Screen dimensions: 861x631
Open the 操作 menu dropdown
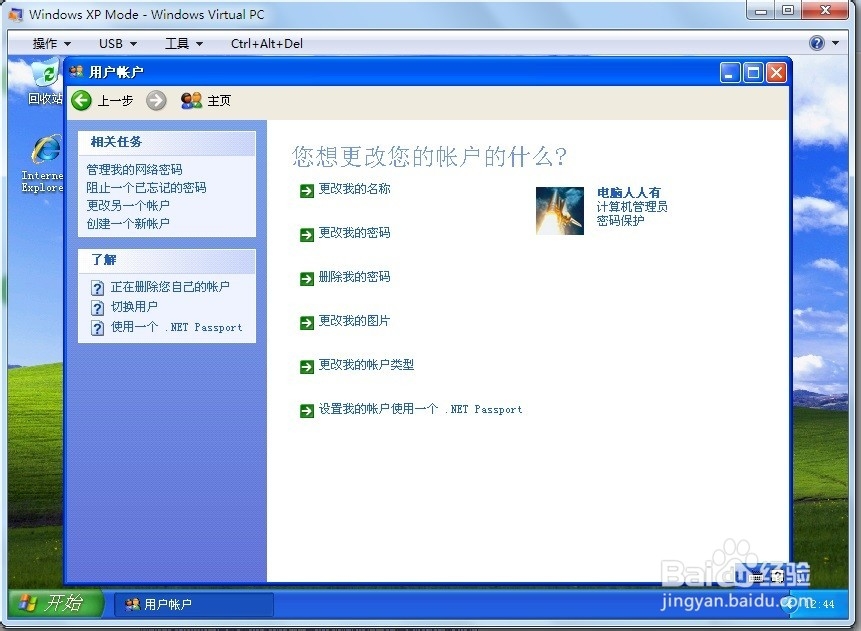pos(52,43)
